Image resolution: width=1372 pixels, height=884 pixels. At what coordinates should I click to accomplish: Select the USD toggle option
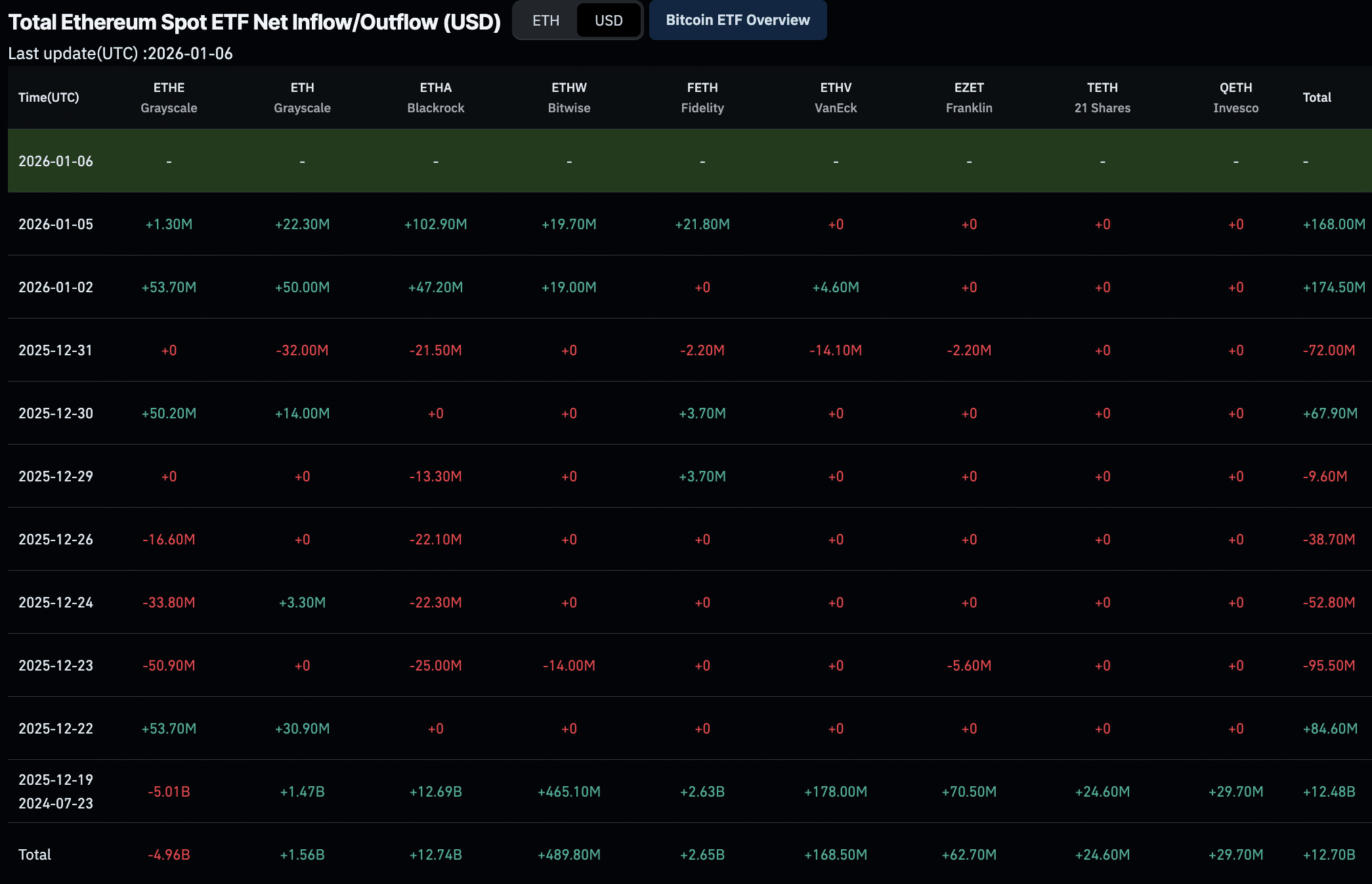coord(608,20)
